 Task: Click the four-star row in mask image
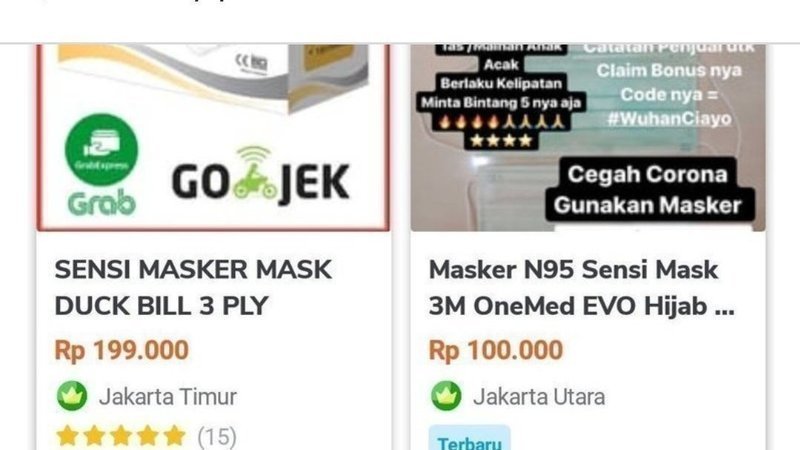tap(501, 140)
